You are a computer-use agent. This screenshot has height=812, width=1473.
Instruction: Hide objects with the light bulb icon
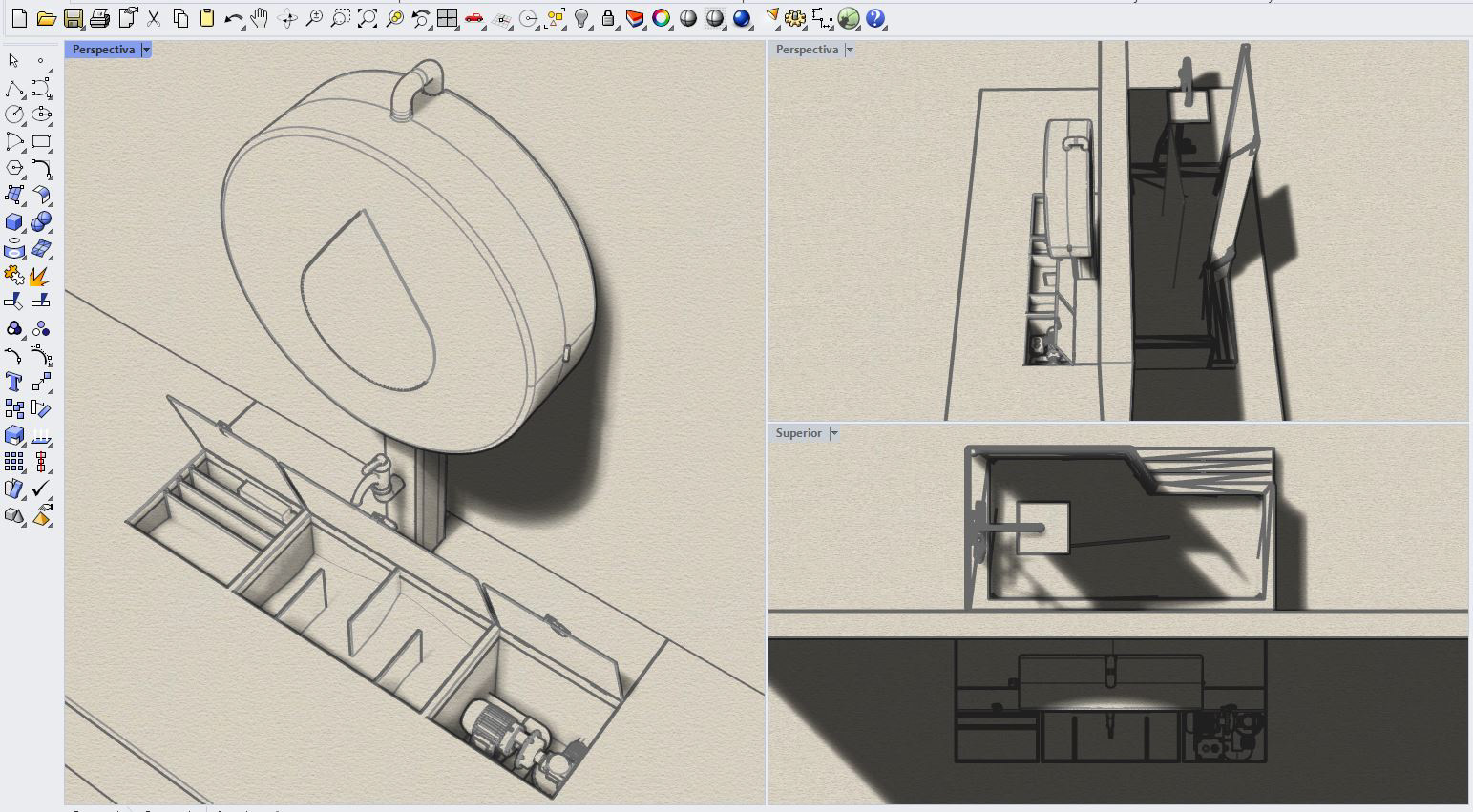click(581, 18)
